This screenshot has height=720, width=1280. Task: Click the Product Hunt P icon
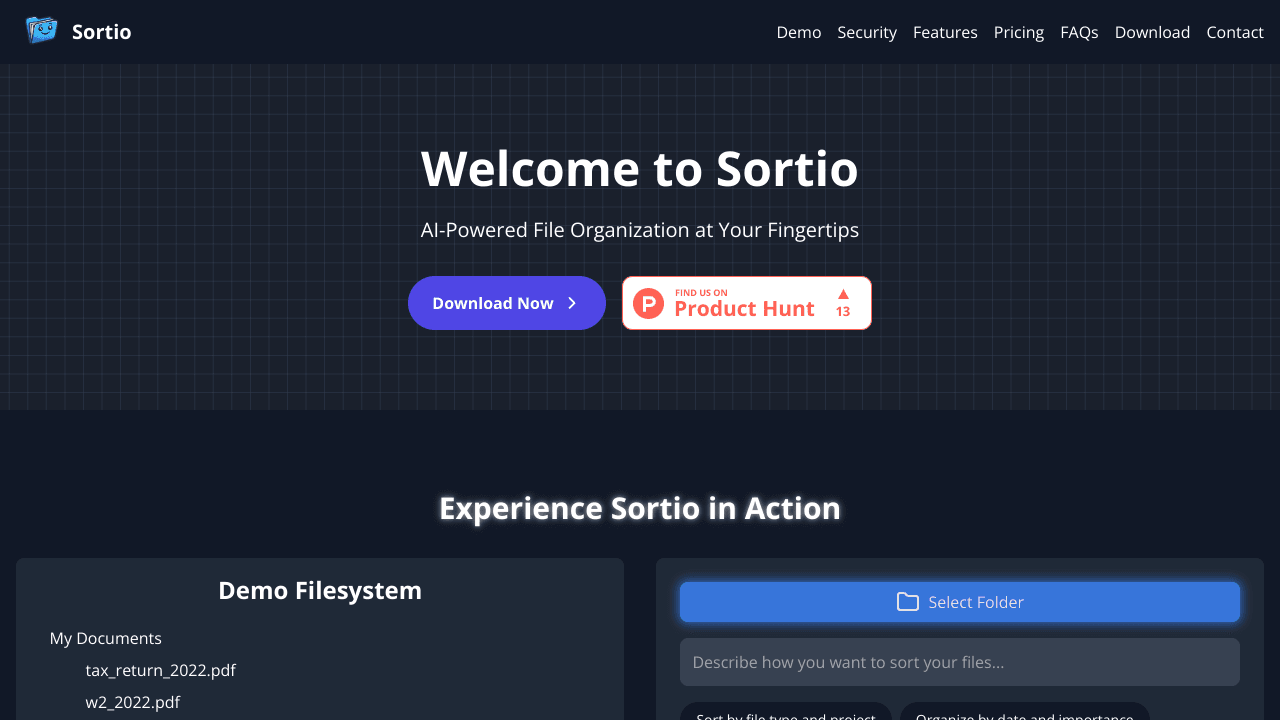pyautogui.click(x=648, y=303)
